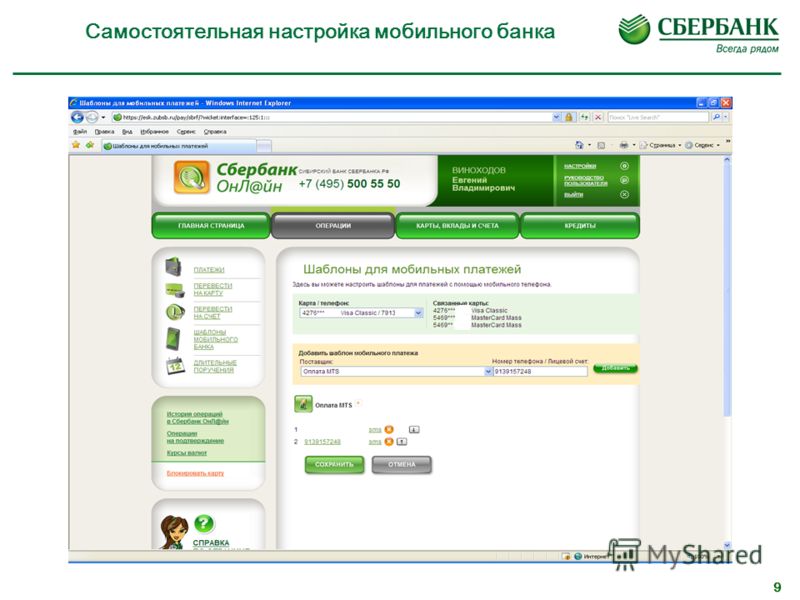Click the icon beside ПЕРЕВЕСТИ НА СЧЕТ
800x600 pixels.
(174, 312)
